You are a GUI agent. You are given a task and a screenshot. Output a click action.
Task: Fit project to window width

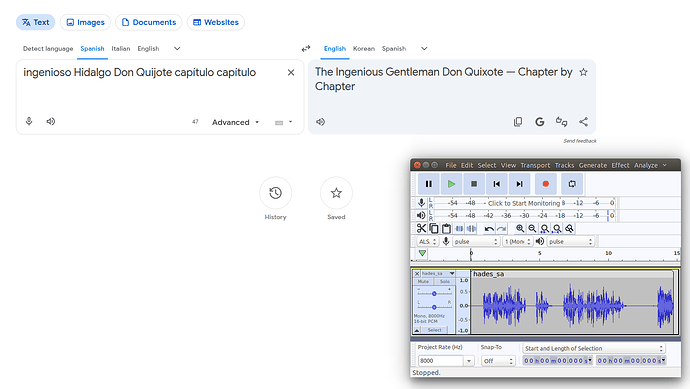[x=557, y=228]
